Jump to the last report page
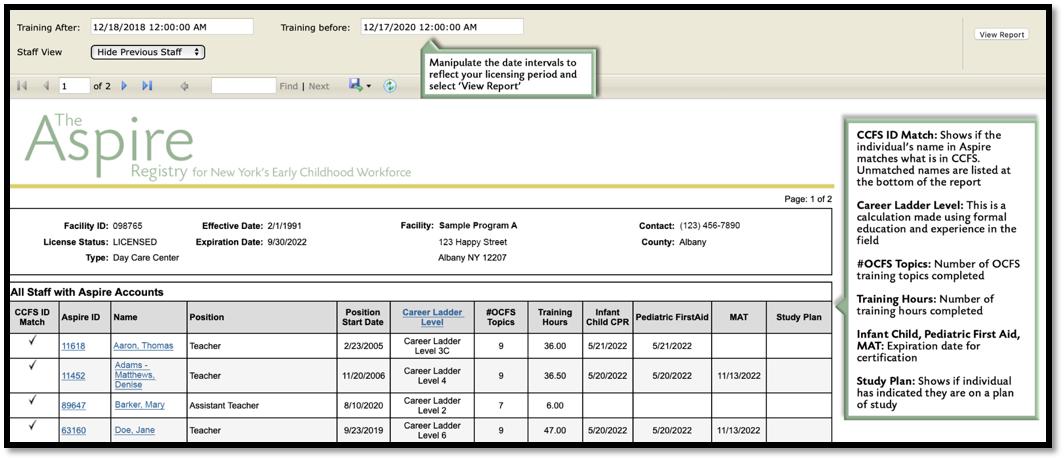The height and width of the screenshot is (460, 1064). [147, 86]
